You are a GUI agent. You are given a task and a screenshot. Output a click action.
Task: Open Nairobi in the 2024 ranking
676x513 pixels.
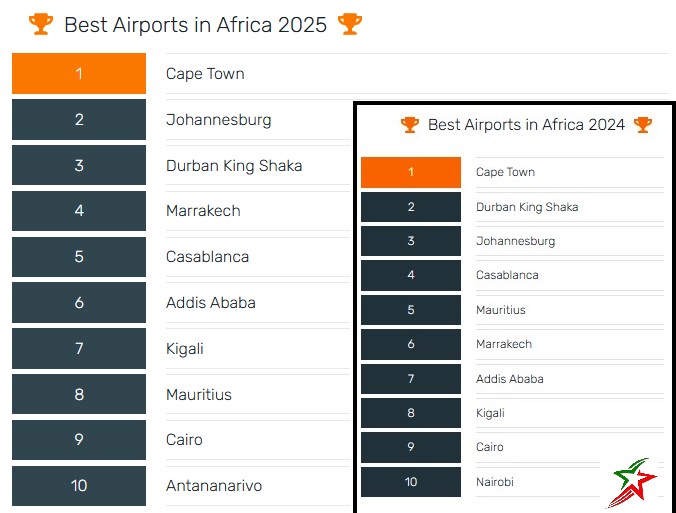pos(495,482)
